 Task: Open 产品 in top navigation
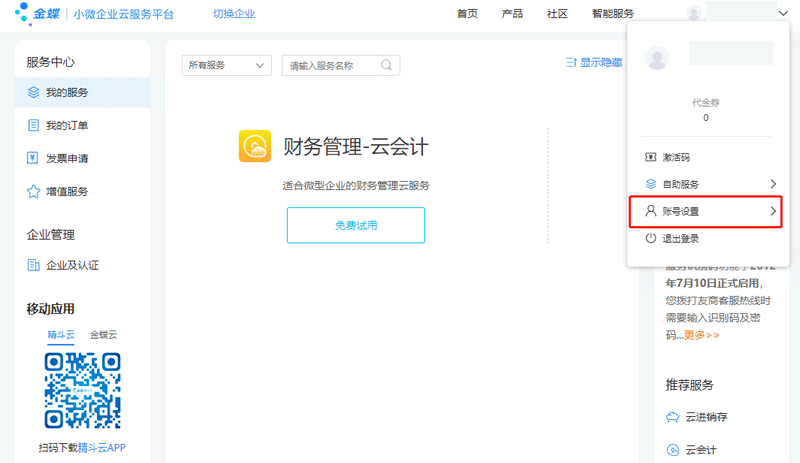(x=512, y=14)
